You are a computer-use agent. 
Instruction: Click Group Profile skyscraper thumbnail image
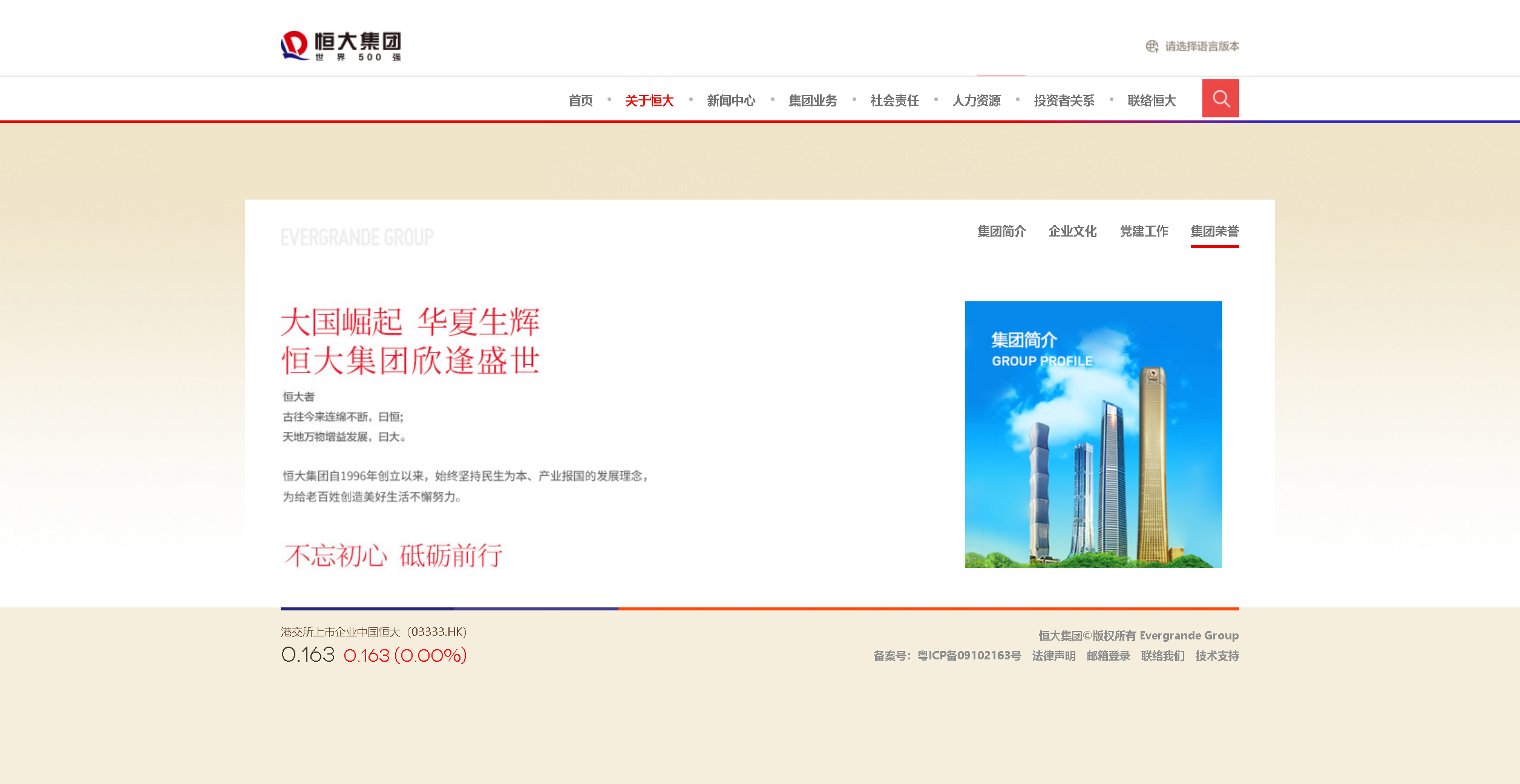click(1093, 434)
